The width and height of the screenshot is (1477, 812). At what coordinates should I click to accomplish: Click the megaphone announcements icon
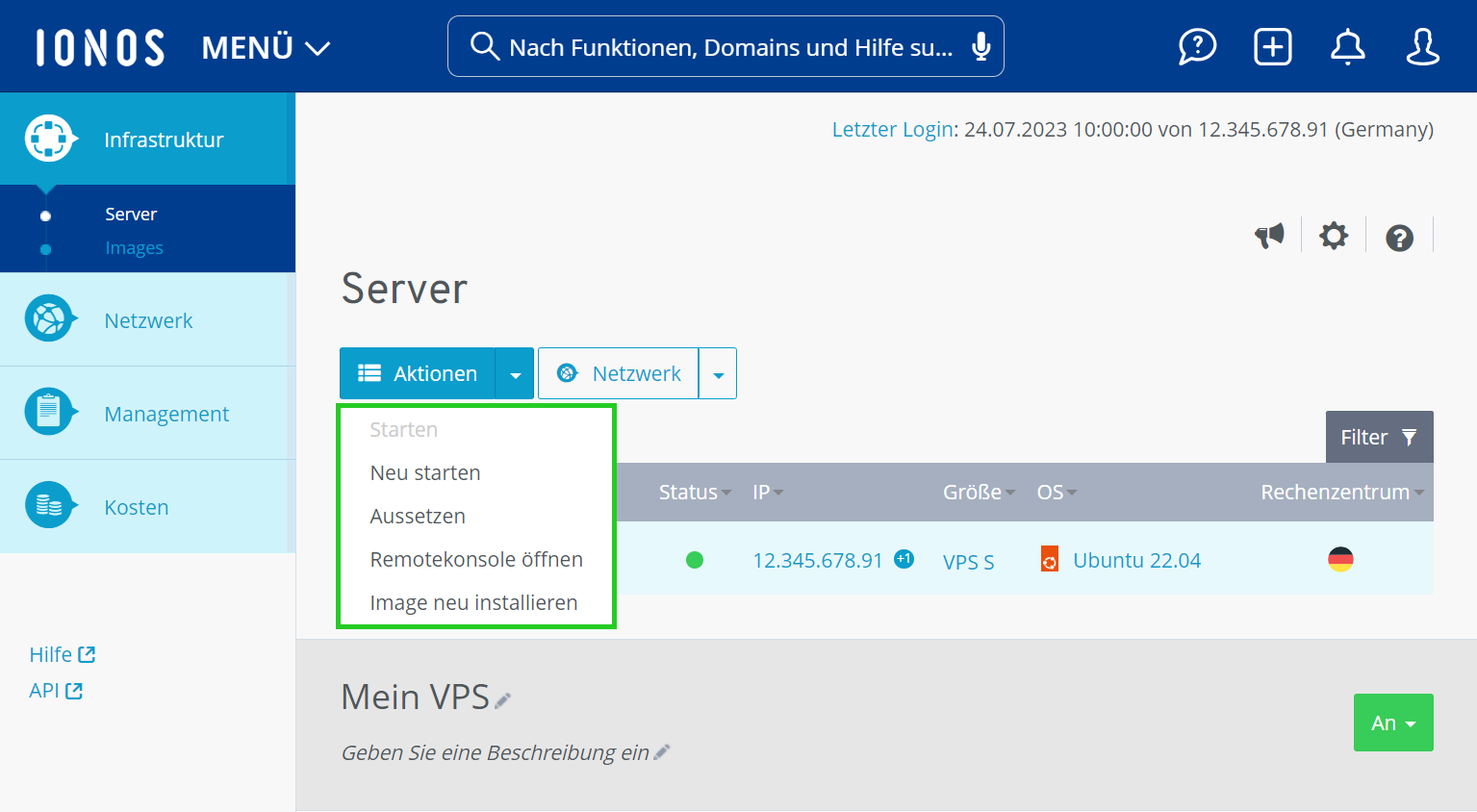coord(1269,235)
